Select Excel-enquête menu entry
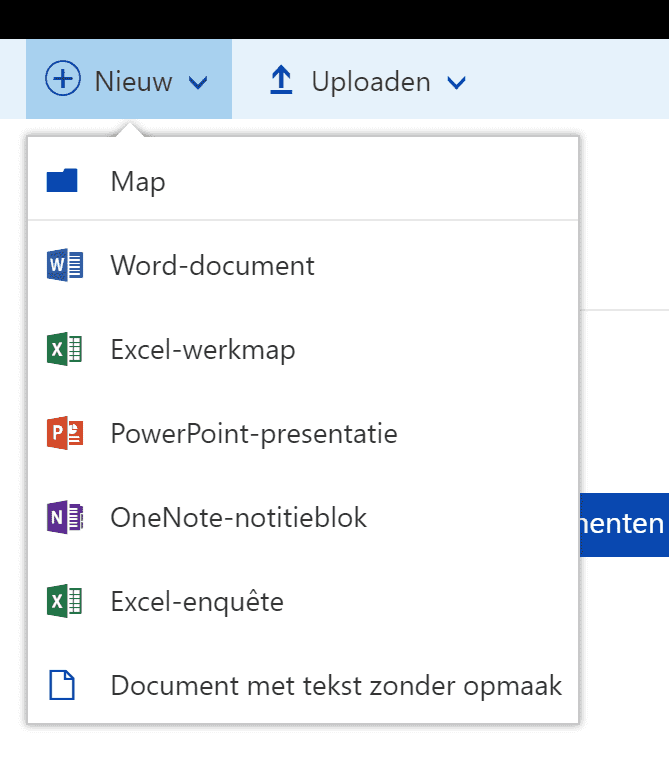The width and height of the screenshot is (669, 760). point(303,601)
